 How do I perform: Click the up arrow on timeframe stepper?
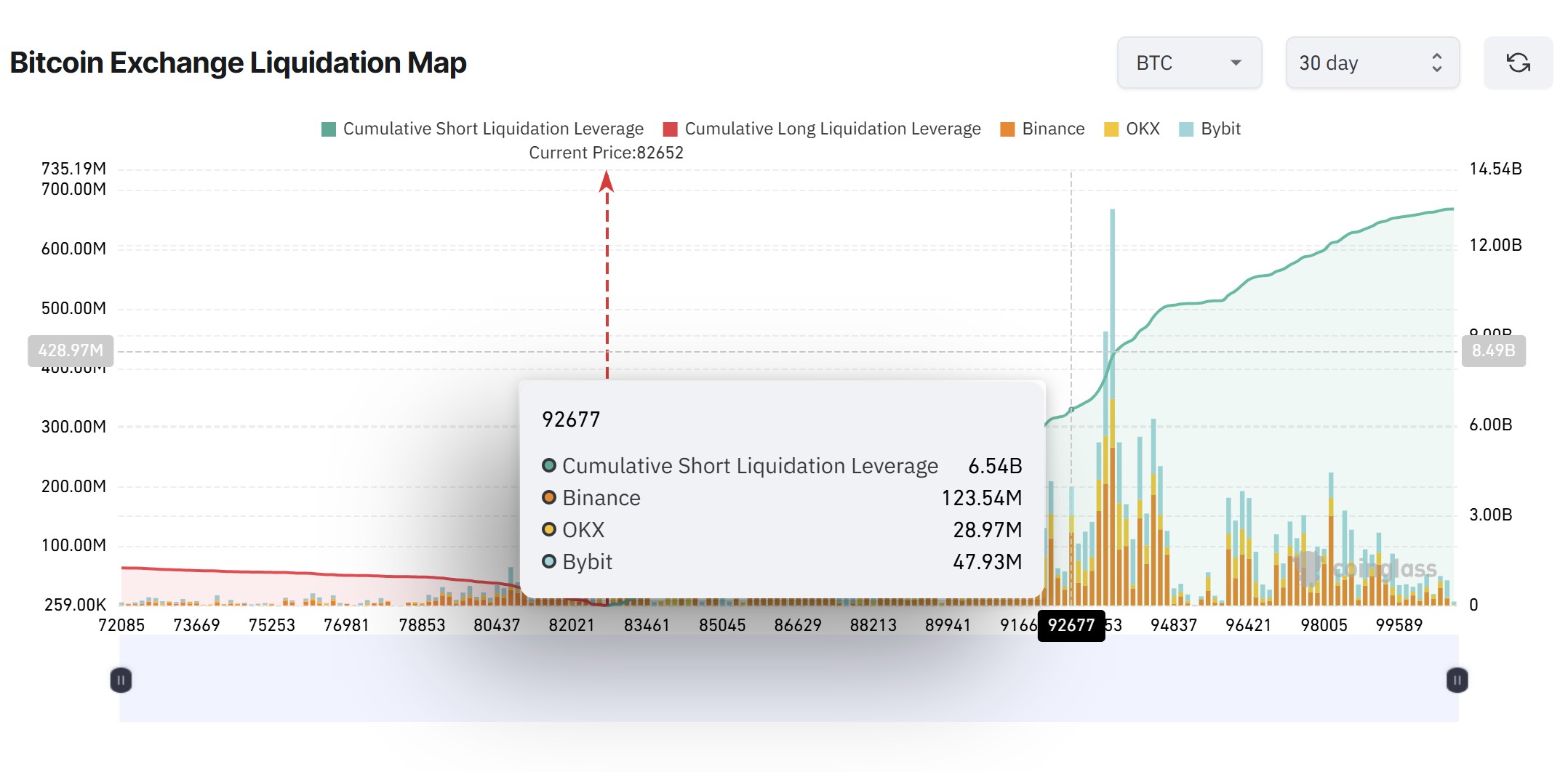coord(1436,56)
